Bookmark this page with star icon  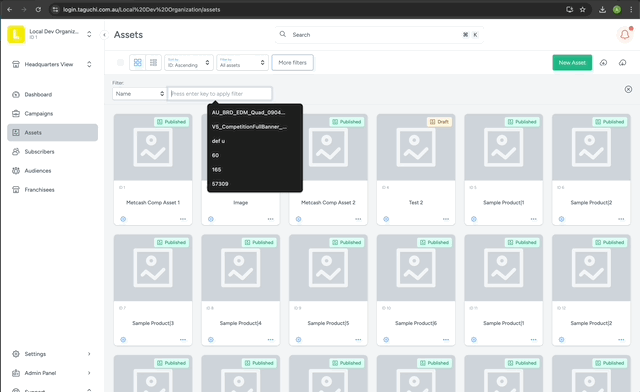coord(582,9)
